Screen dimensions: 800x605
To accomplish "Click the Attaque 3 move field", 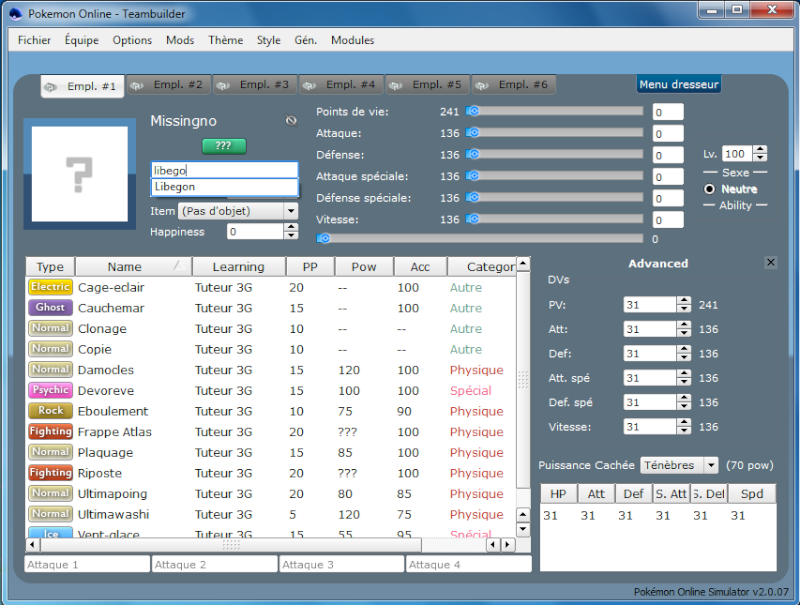I will (342, 564).
